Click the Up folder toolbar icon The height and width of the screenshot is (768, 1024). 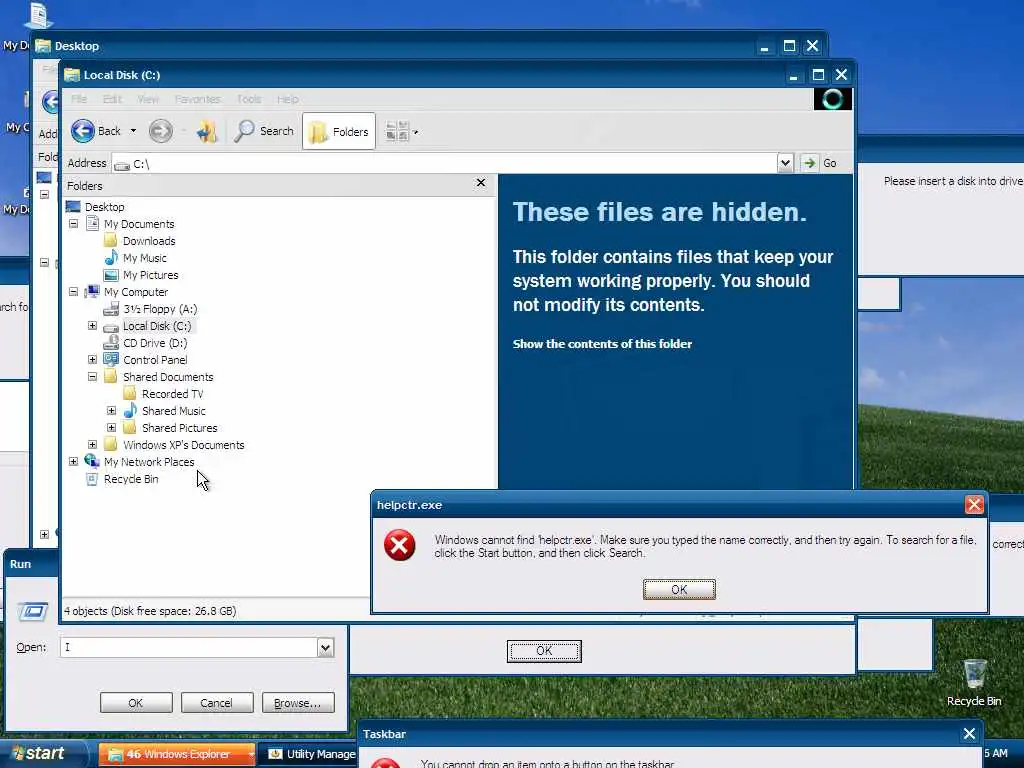tap(207, 131)
